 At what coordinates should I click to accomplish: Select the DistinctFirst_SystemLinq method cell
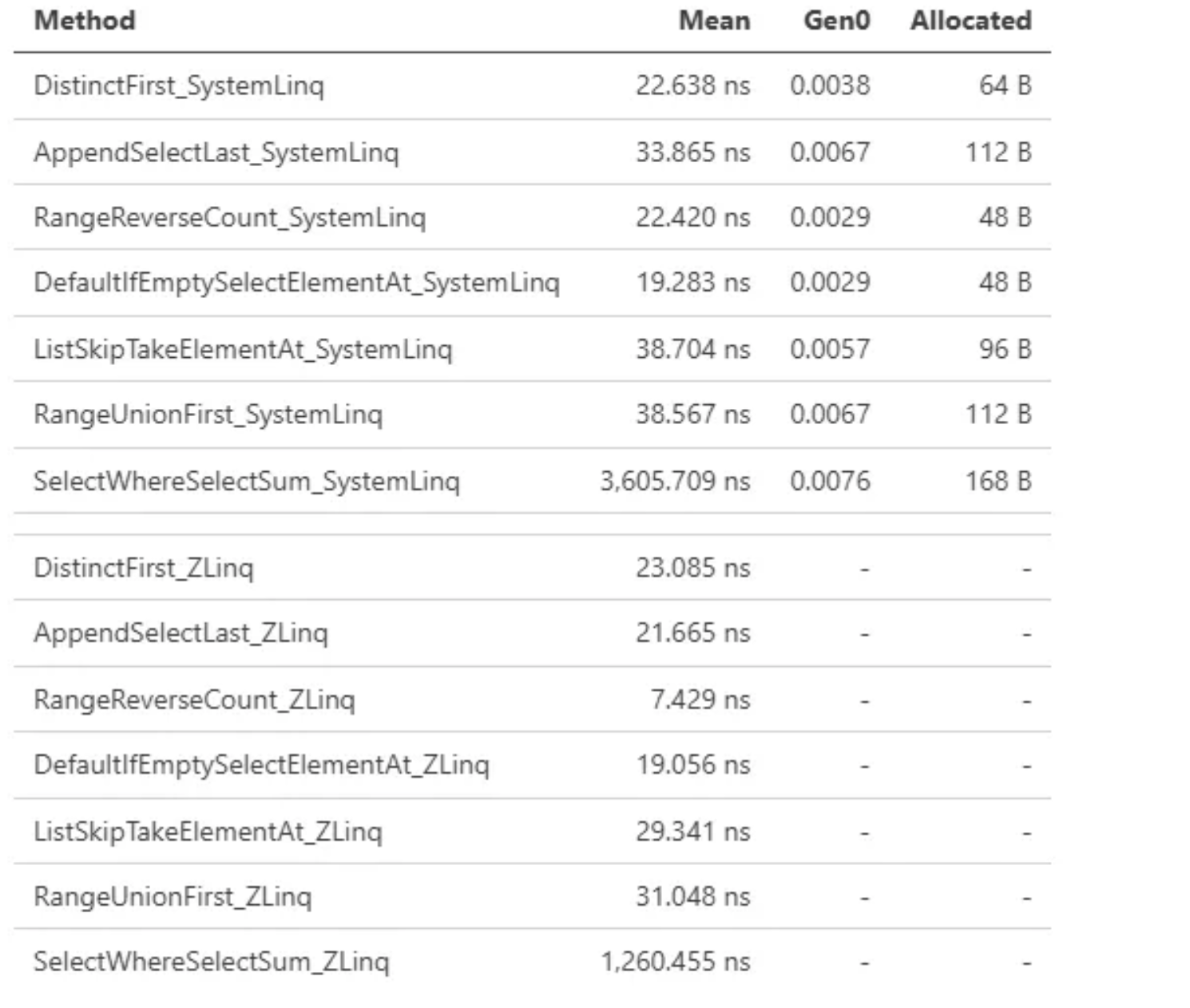coord(179,85)
